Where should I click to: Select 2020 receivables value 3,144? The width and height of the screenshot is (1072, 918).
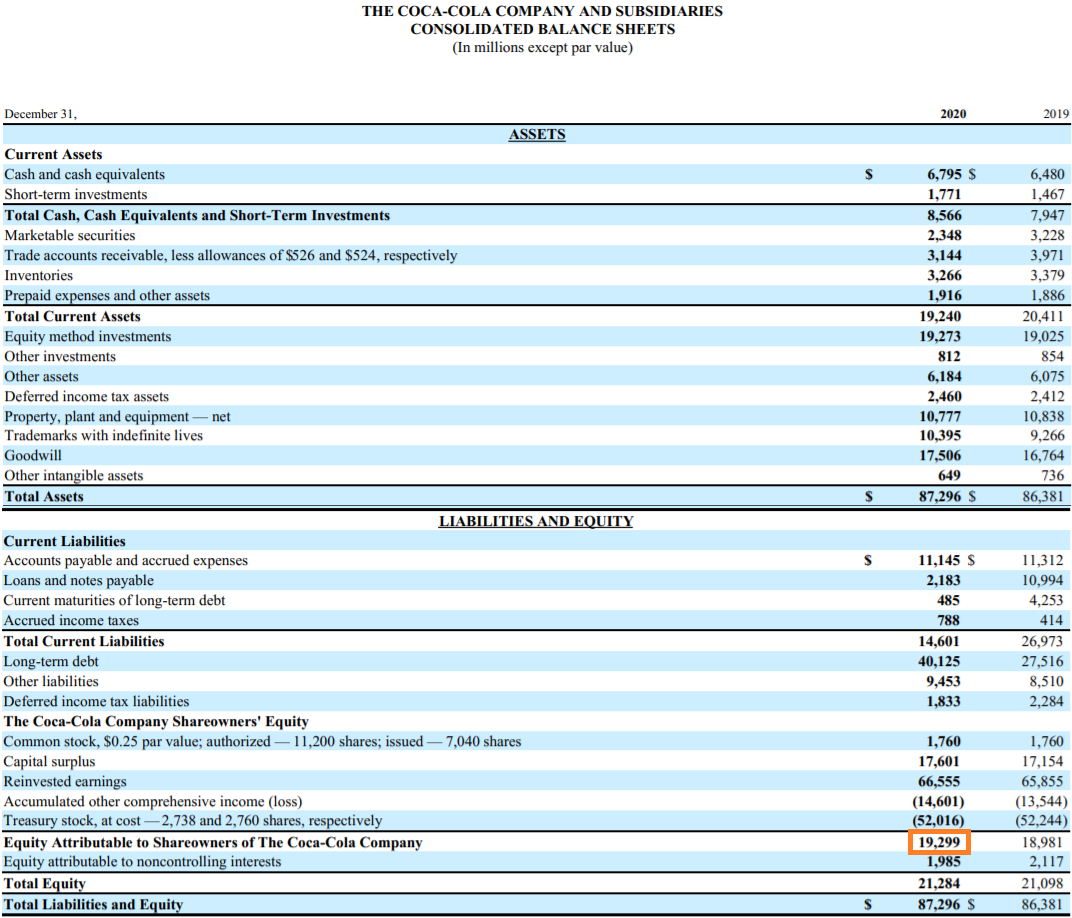pyautogui.click(x=944, y=255)
